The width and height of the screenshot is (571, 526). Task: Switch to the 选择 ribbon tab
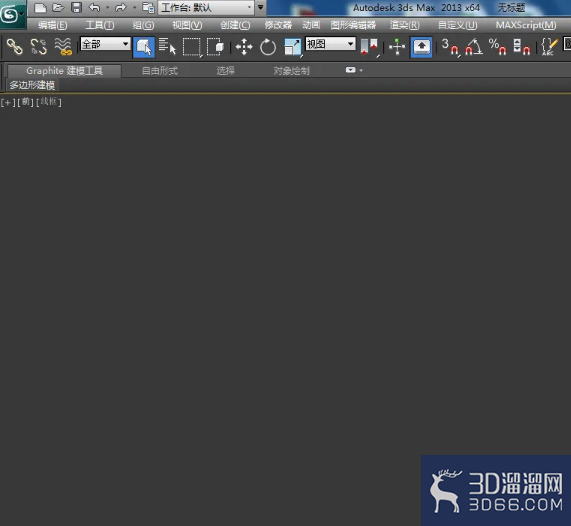pyautogui.click(x=226, y=71)
